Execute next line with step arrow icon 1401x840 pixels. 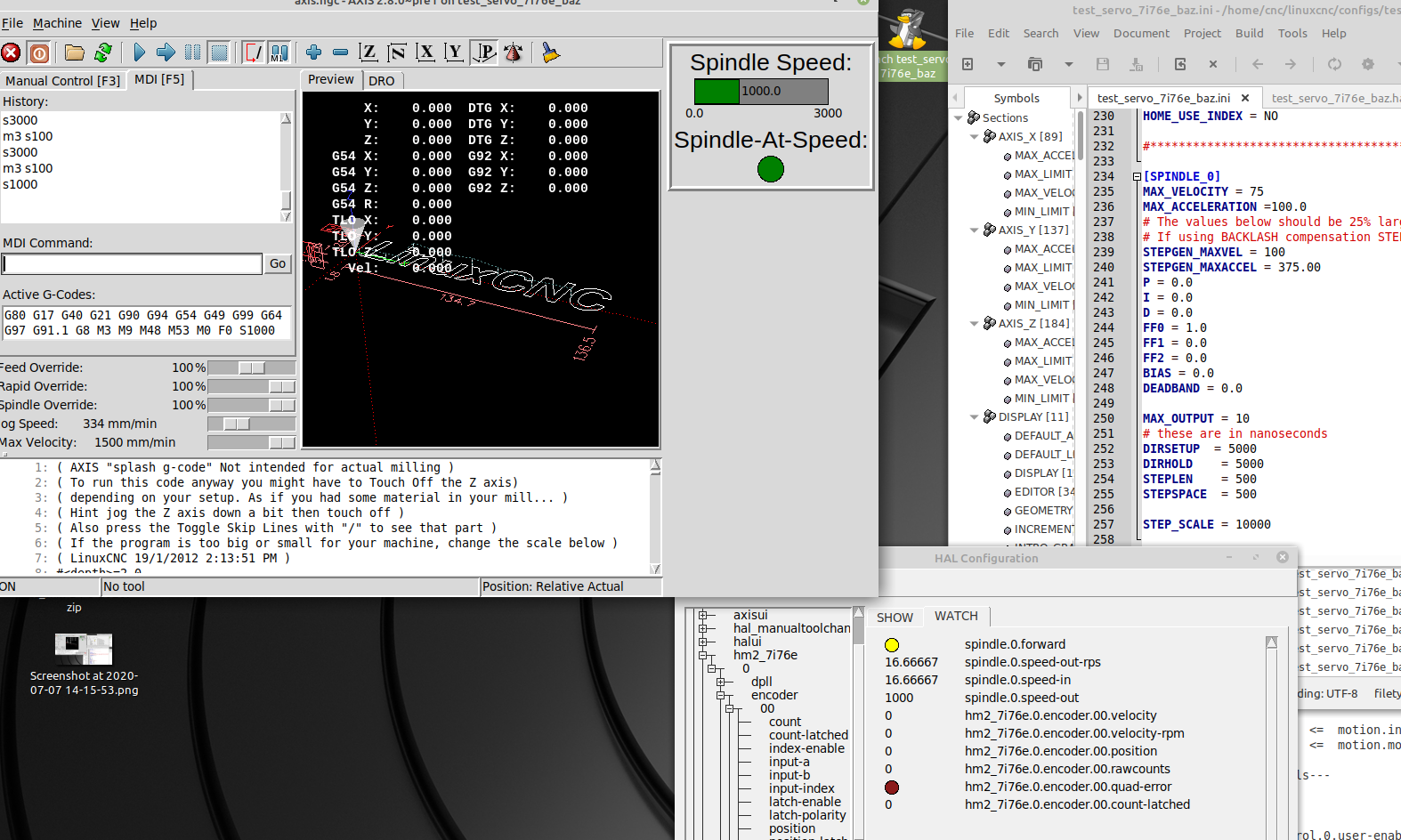coord(166,53)
